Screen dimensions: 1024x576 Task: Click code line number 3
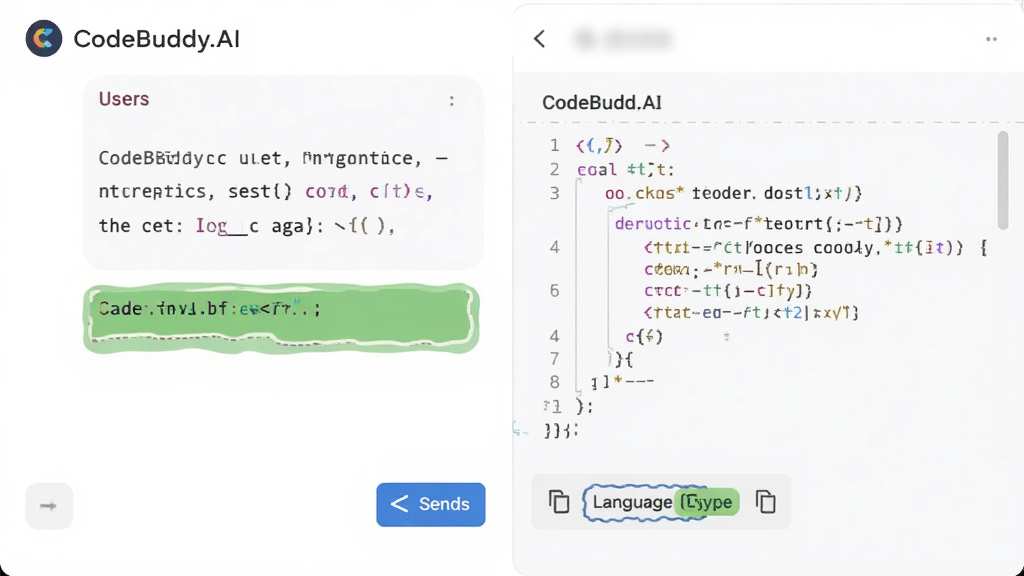[x=554, y=193]
